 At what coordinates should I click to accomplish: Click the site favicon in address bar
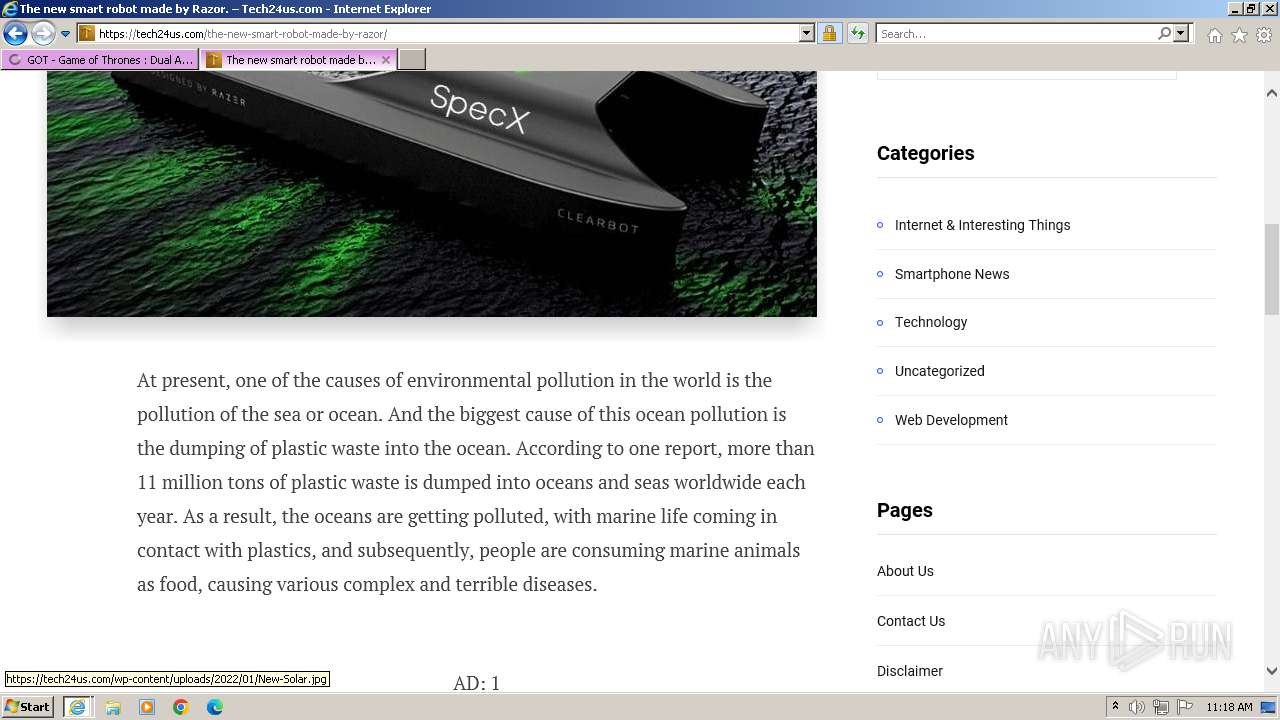[x=87, y=33]
